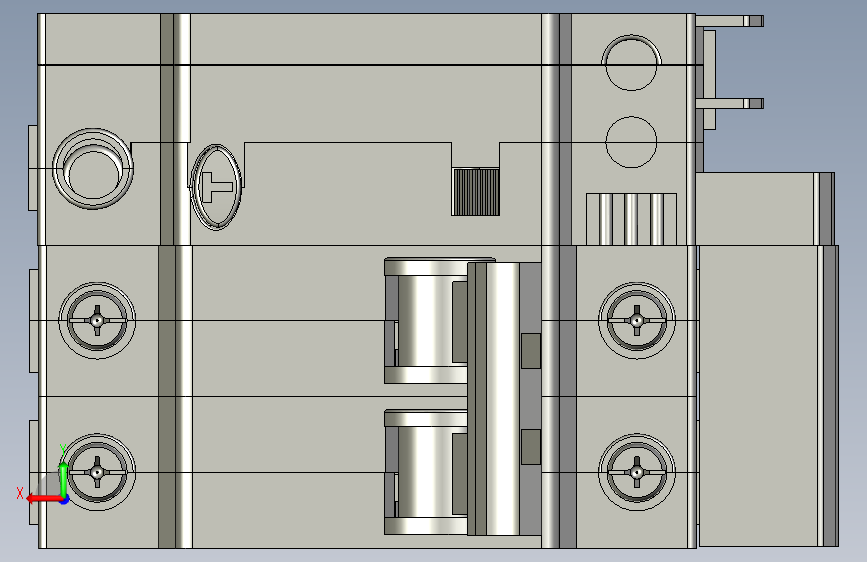Click the green Y axis arrow of the triad

64,478
